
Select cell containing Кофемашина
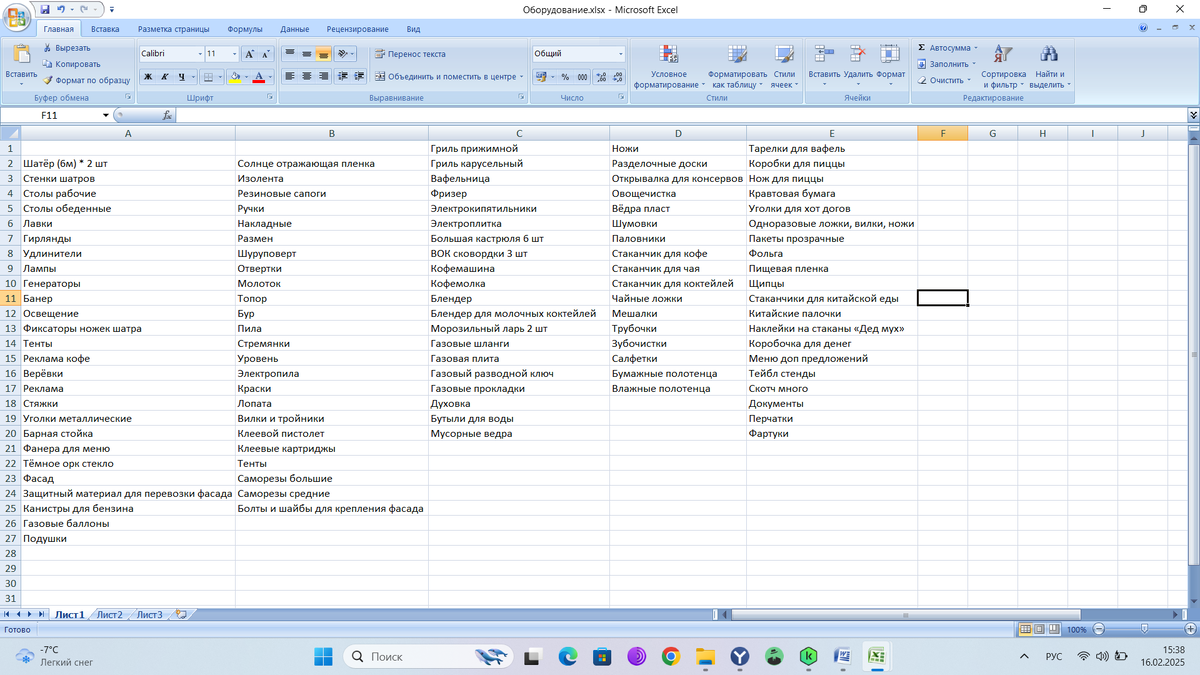518,268
